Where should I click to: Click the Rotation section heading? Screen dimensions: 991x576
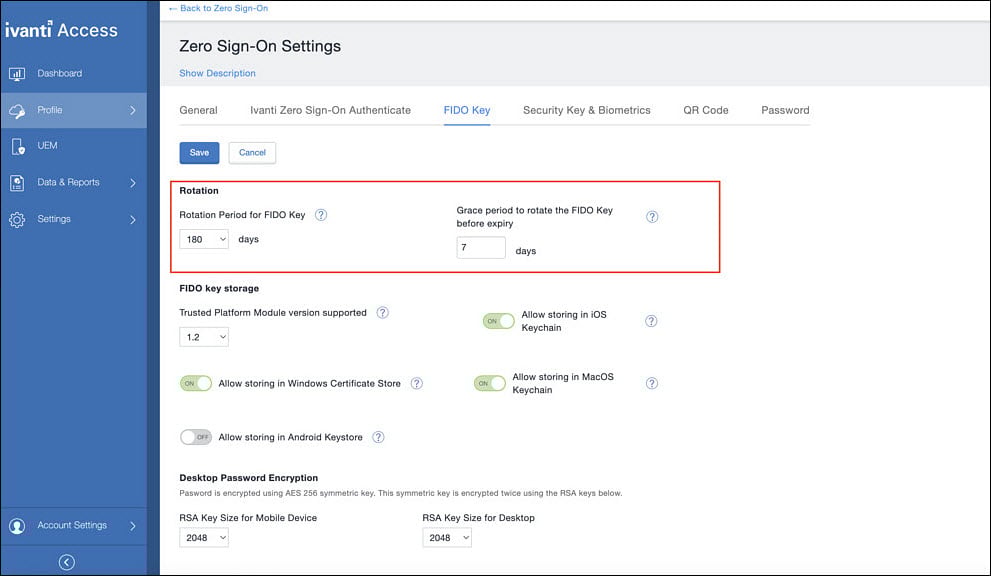(199, 190)
